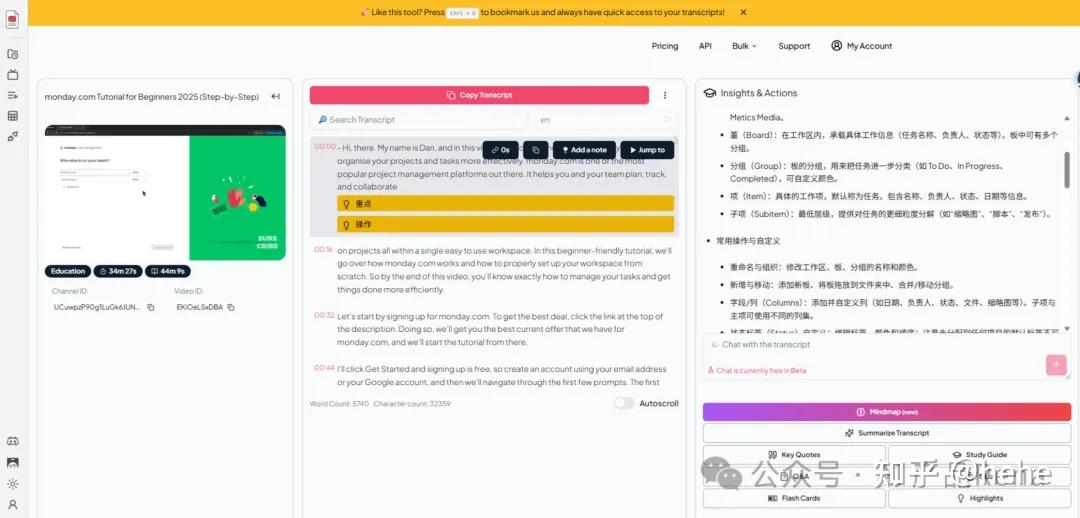Click Jump to on first segment
Viewport: 1080px width, 518px height.
646,150
